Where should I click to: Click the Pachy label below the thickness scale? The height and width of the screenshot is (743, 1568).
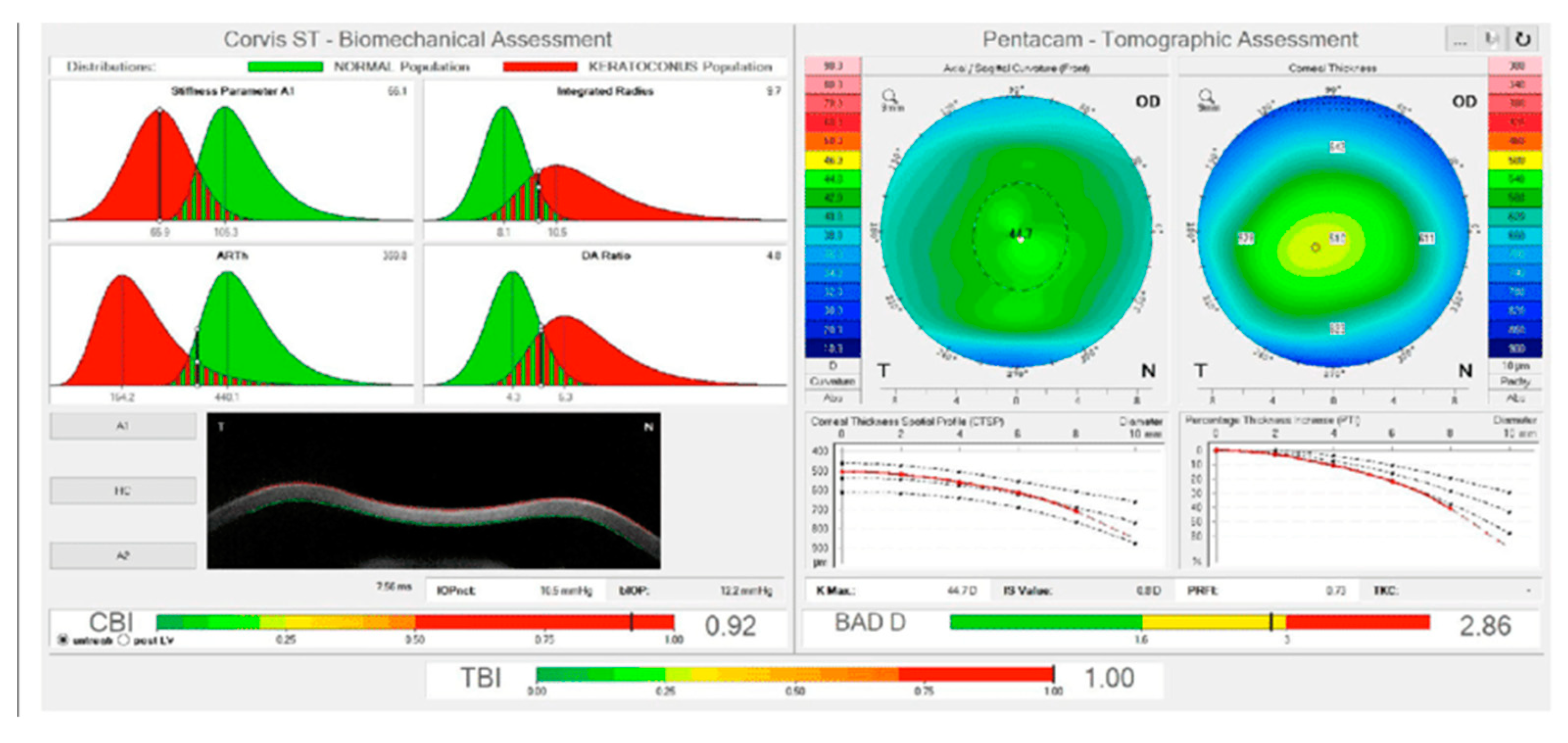1514,382
